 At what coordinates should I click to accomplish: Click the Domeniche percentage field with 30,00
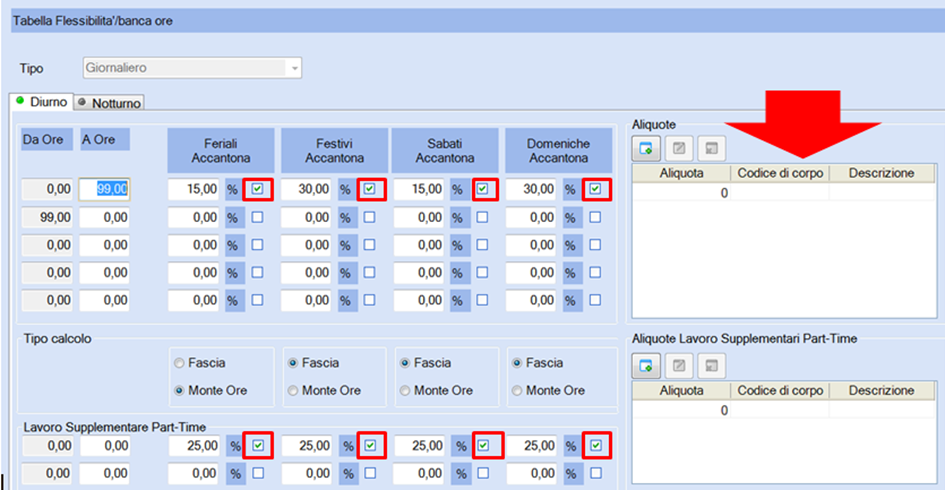531,189
